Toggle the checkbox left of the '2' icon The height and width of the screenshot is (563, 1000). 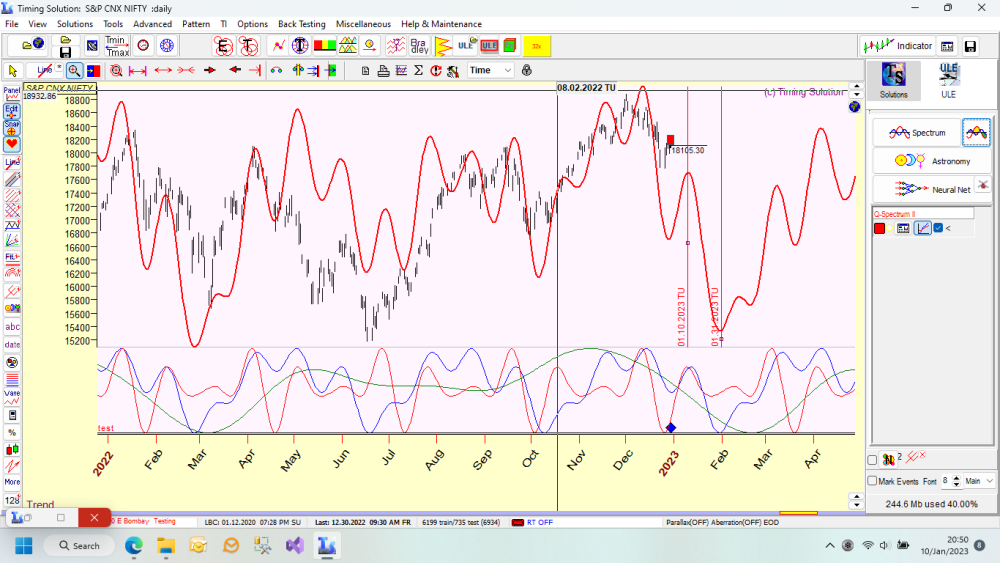(x=872, y=459)
